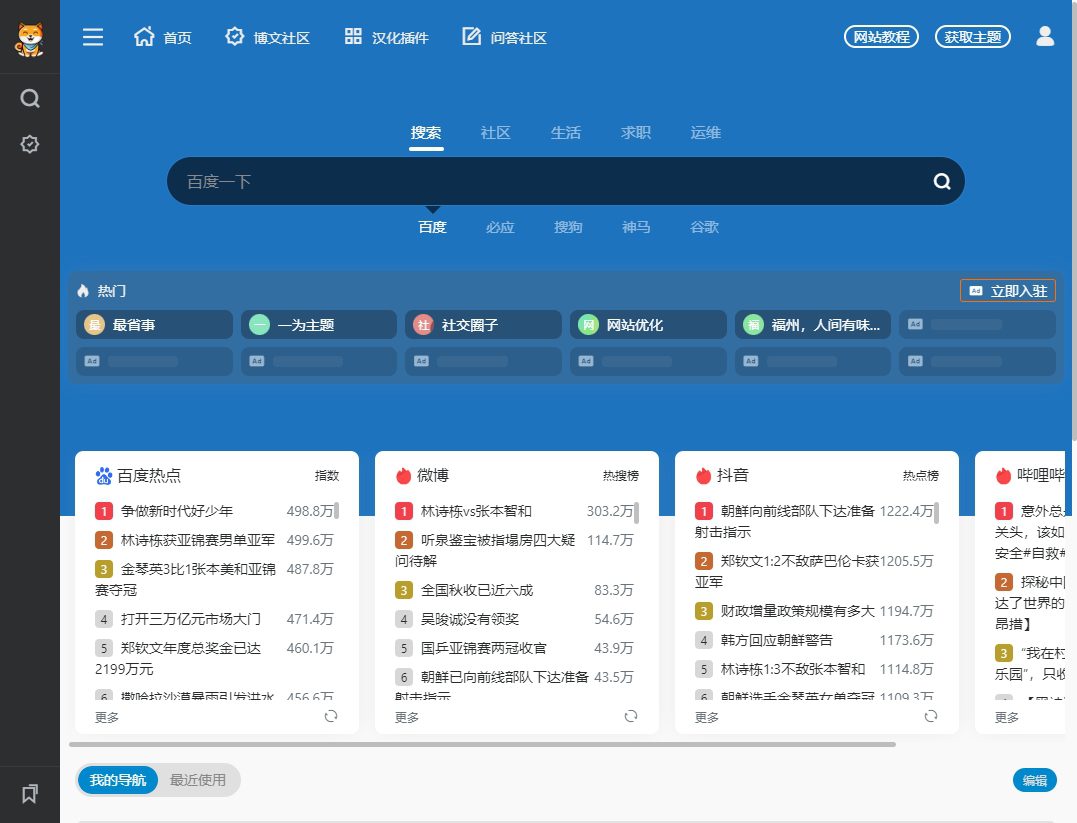The height and width of the screenshot is (823, 1077).
Task: Open the sidebar settings gear icon
Action: click(x=30, y=144)
